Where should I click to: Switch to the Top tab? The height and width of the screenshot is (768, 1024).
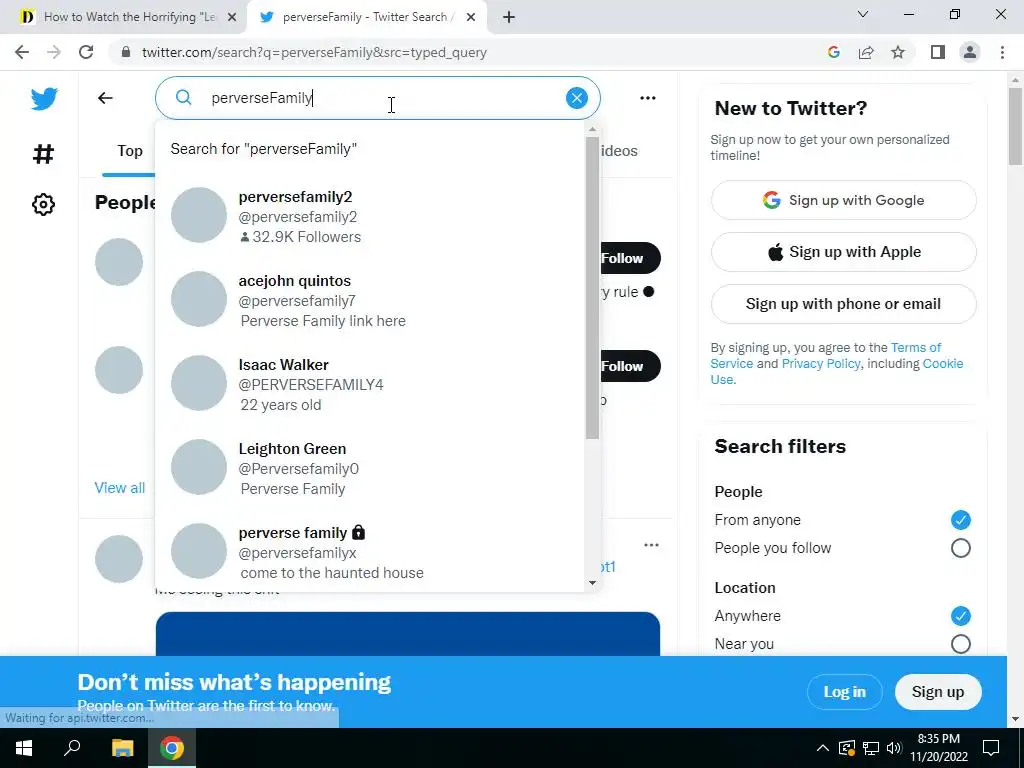129,151
